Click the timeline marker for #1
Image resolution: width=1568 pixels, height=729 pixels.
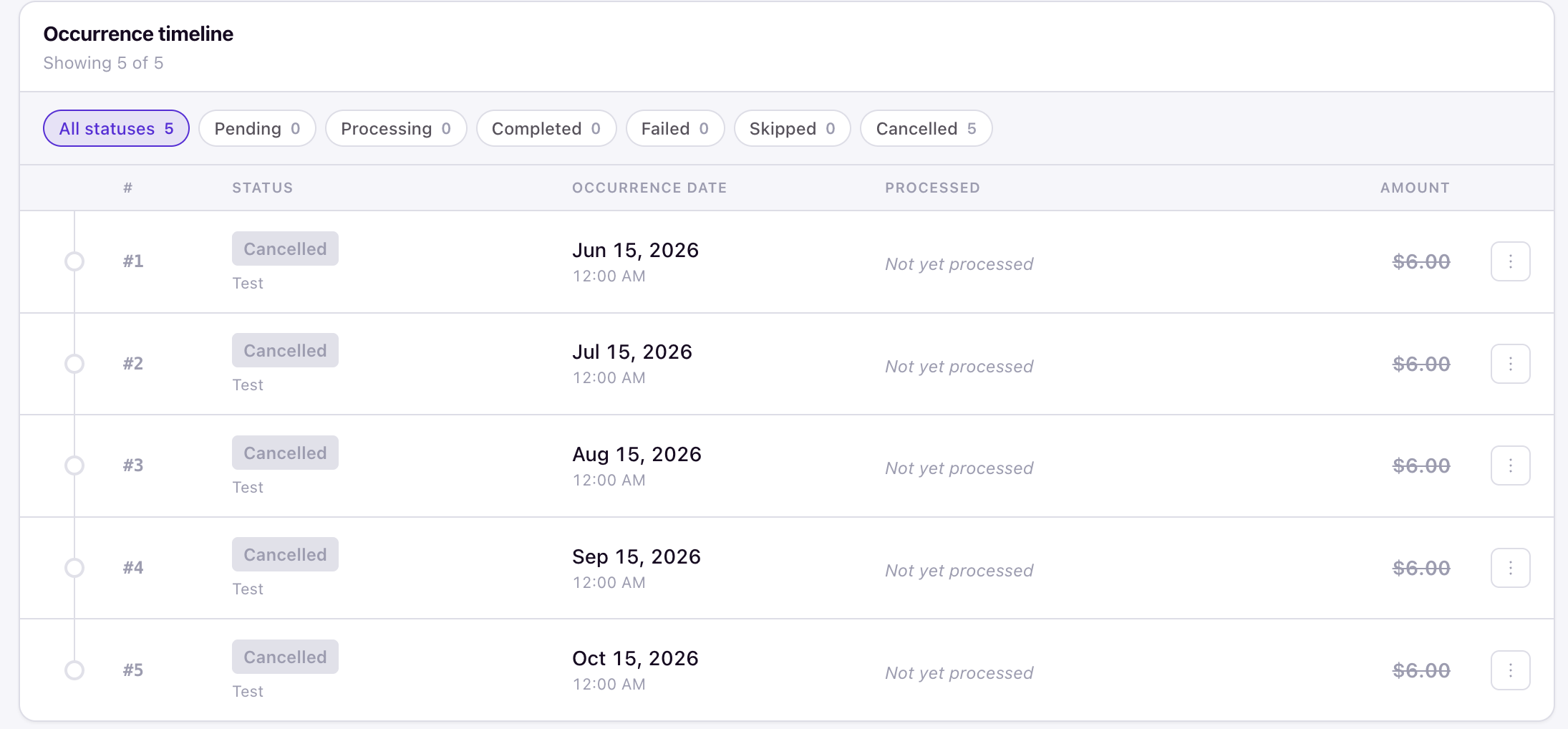[x=74, y=261]
